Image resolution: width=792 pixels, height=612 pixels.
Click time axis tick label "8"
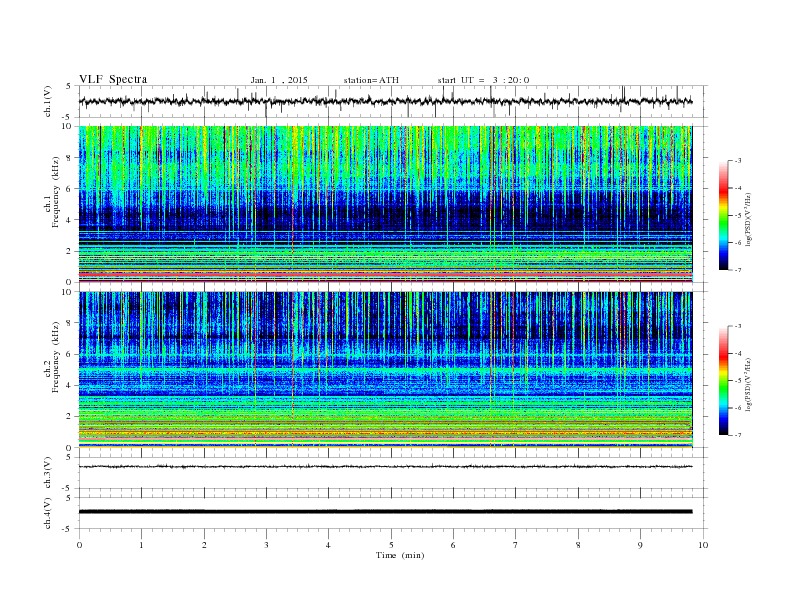point(578,545)
